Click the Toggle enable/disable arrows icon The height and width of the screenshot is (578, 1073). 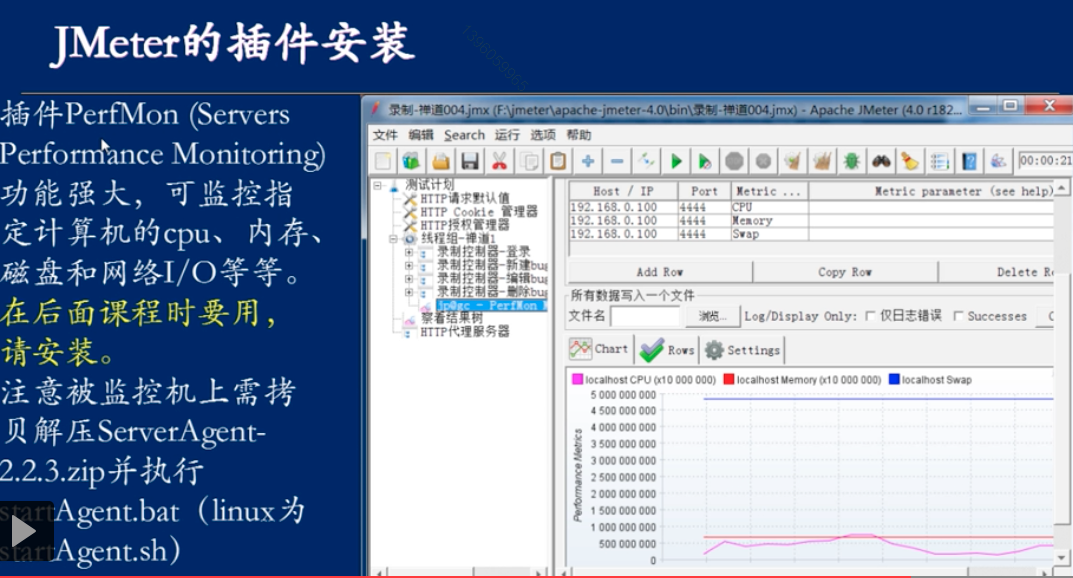tap(647, 161)
